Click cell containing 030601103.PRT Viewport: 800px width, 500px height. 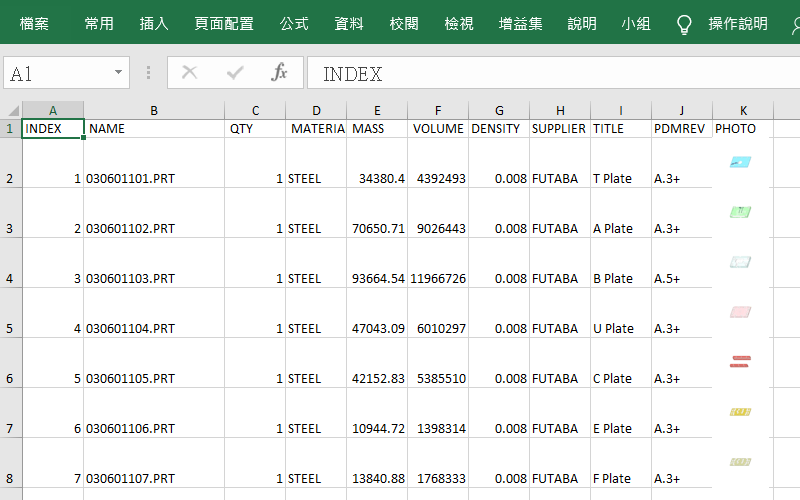coord(131,279)
